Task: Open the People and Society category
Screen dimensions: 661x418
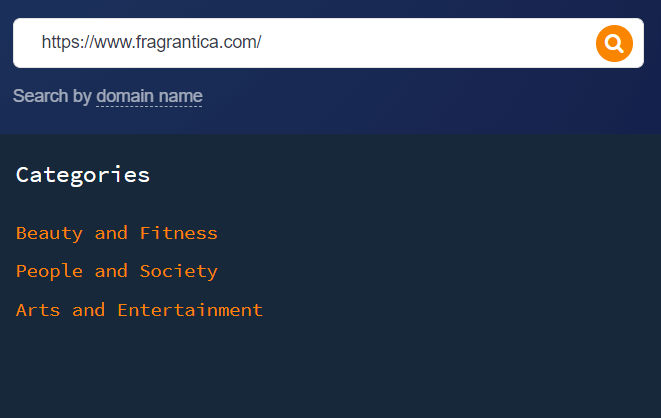Action: pyautogui.click(x=117, y=271)
